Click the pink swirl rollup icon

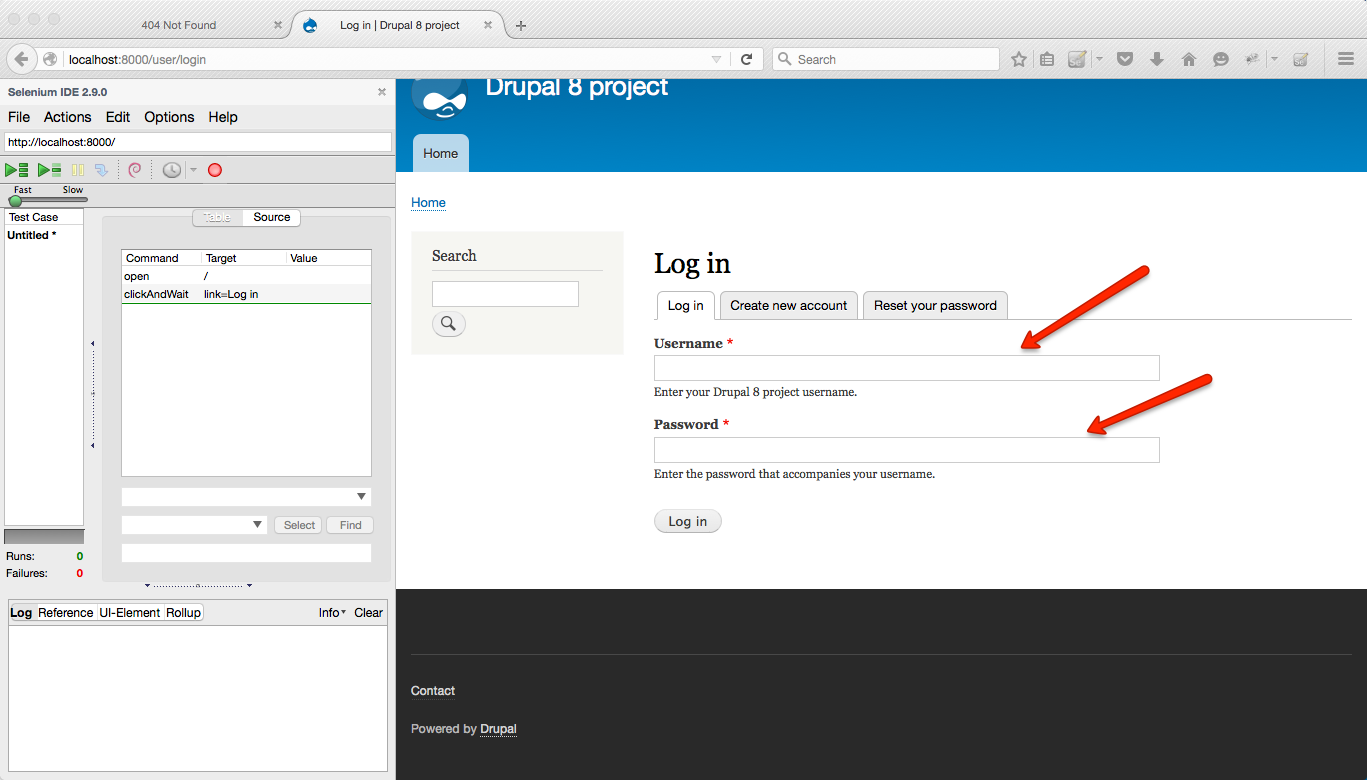click(135, 170)
